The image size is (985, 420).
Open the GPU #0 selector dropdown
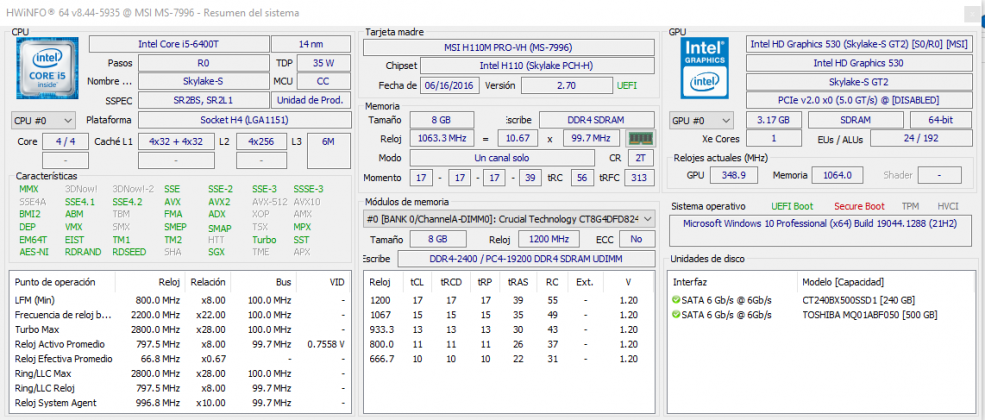pos(701,120)
